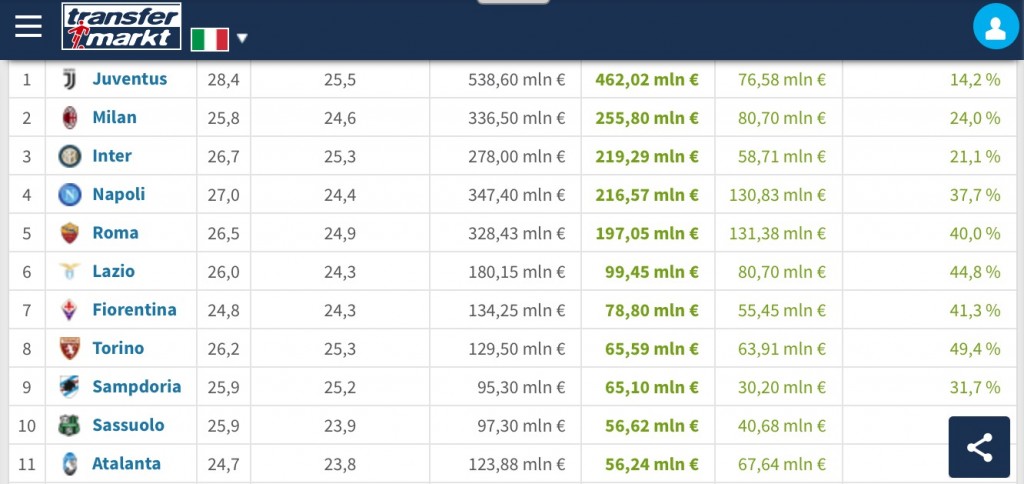Click Napoli difference 130,83 mln €
1024x484 pixels.
[x=778, y=195]
